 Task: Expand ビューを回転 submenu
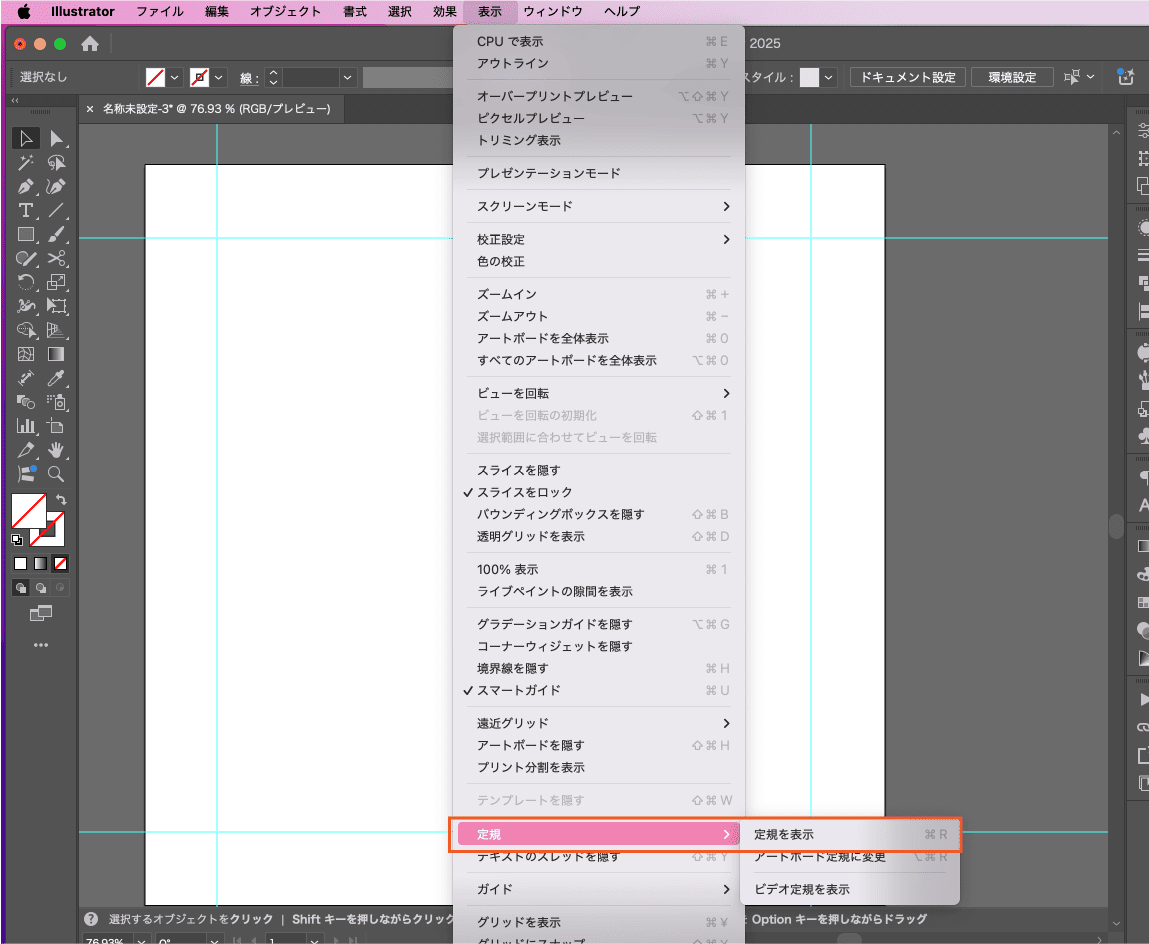coord(599,394)
